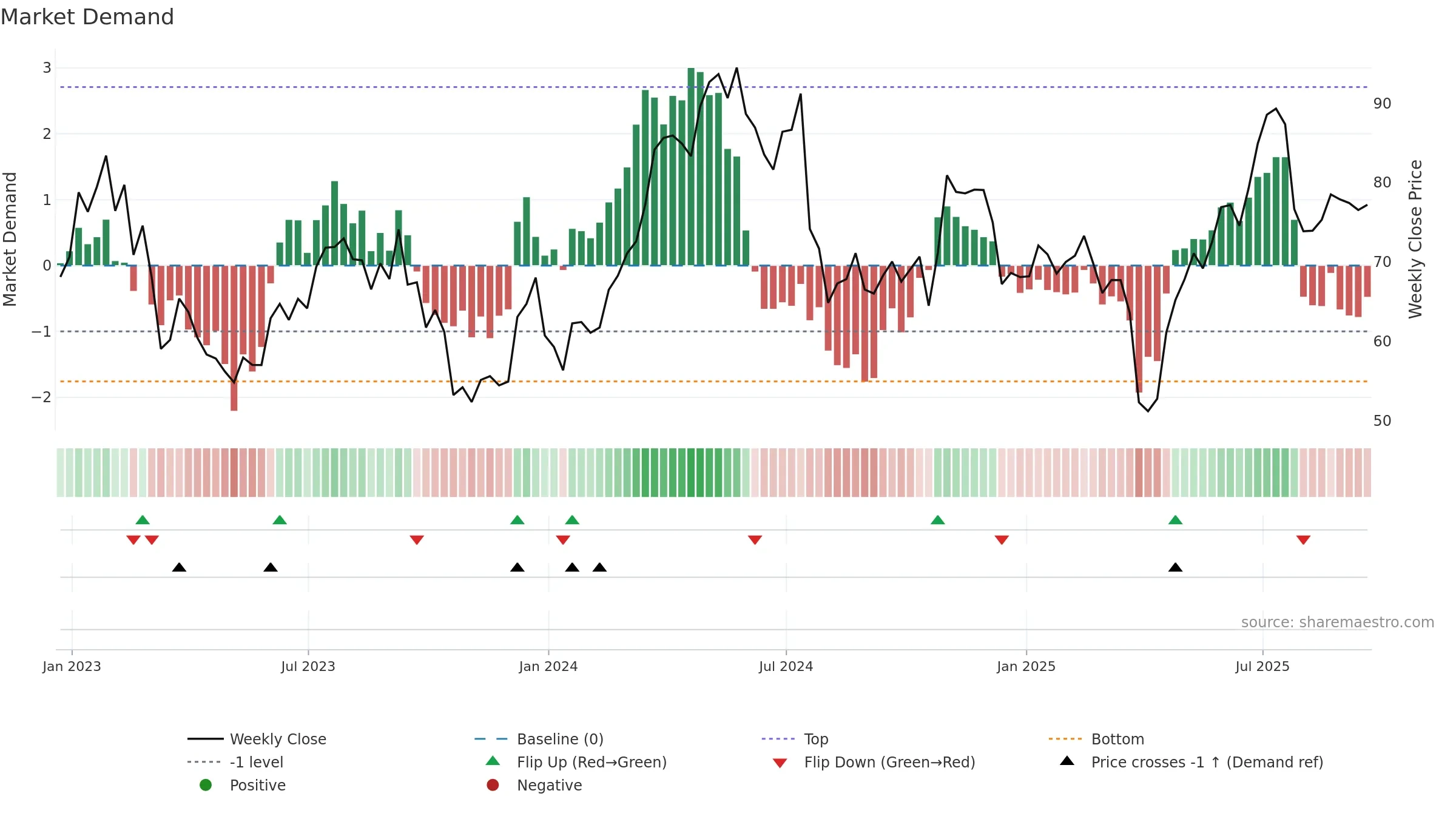Select the Jan 2025 x-axis label
This screenshot has height=819, width=1456.
[1026, 666]
